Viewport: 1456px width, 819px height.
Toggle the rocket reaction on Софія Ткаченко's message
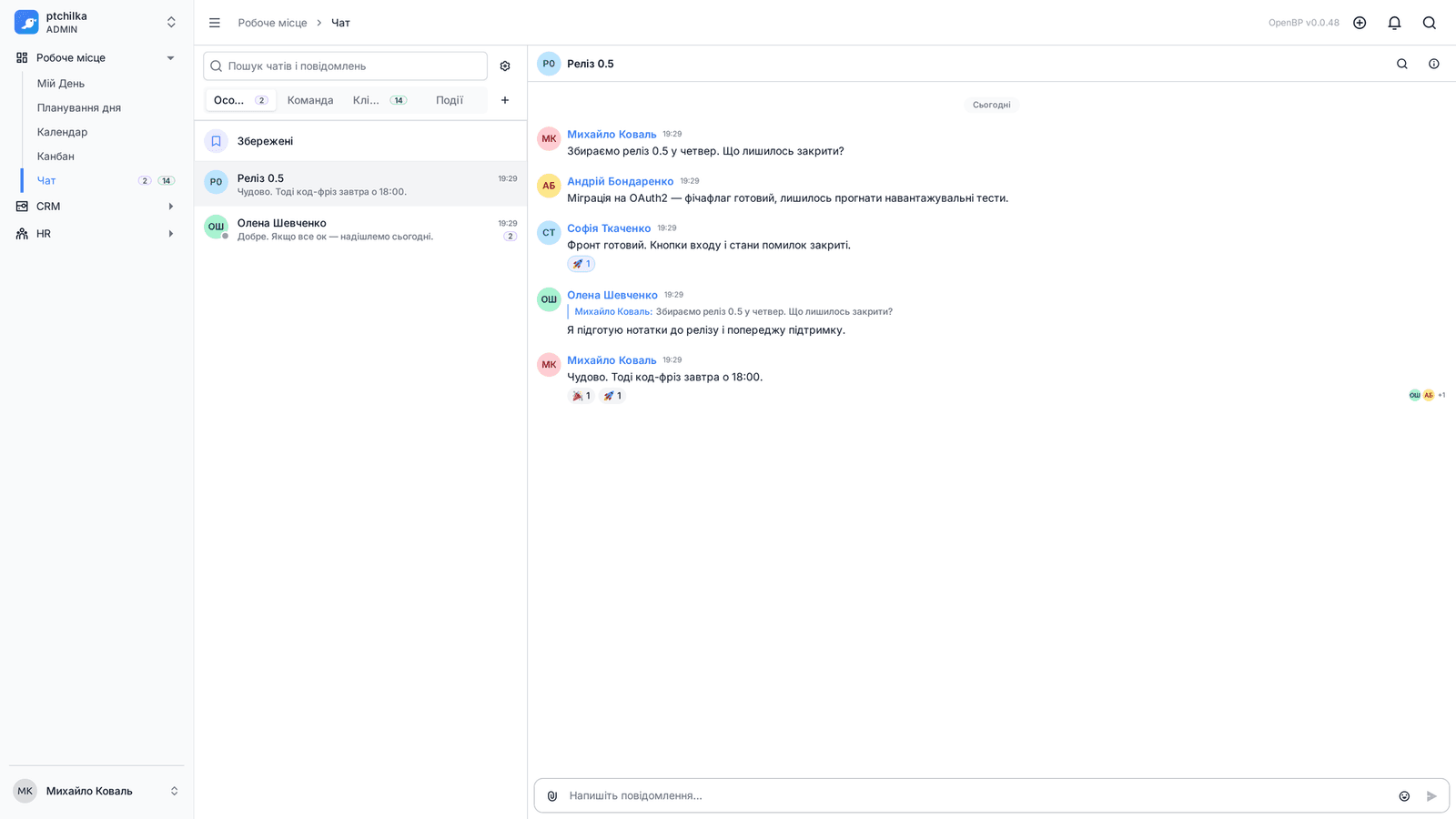tap(581, 264)
